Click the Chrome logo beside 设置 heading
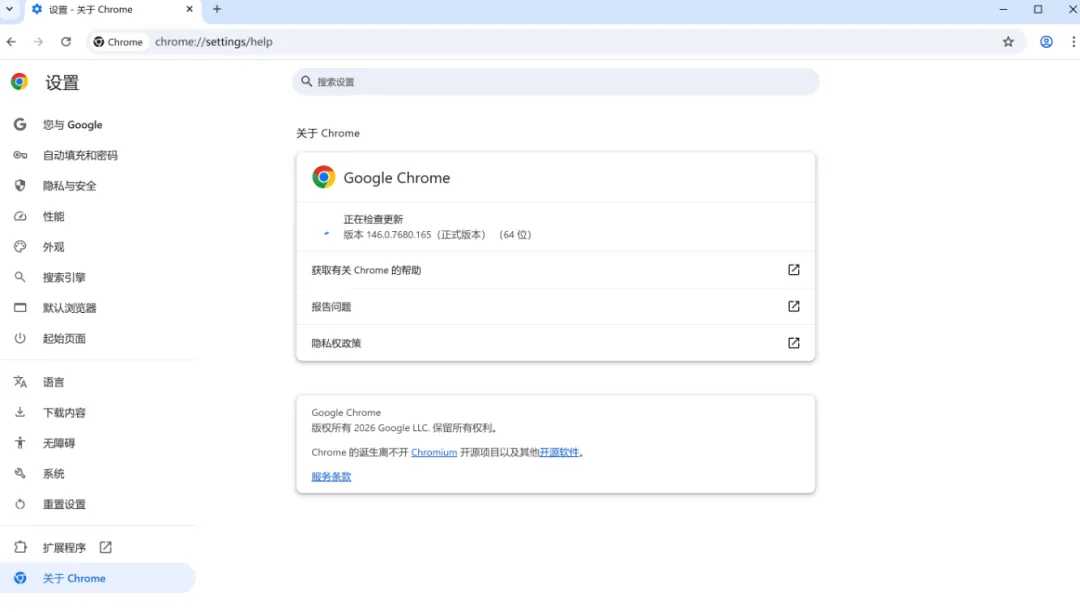Viewport: 1080px width, 612px height. coord(19,82)
